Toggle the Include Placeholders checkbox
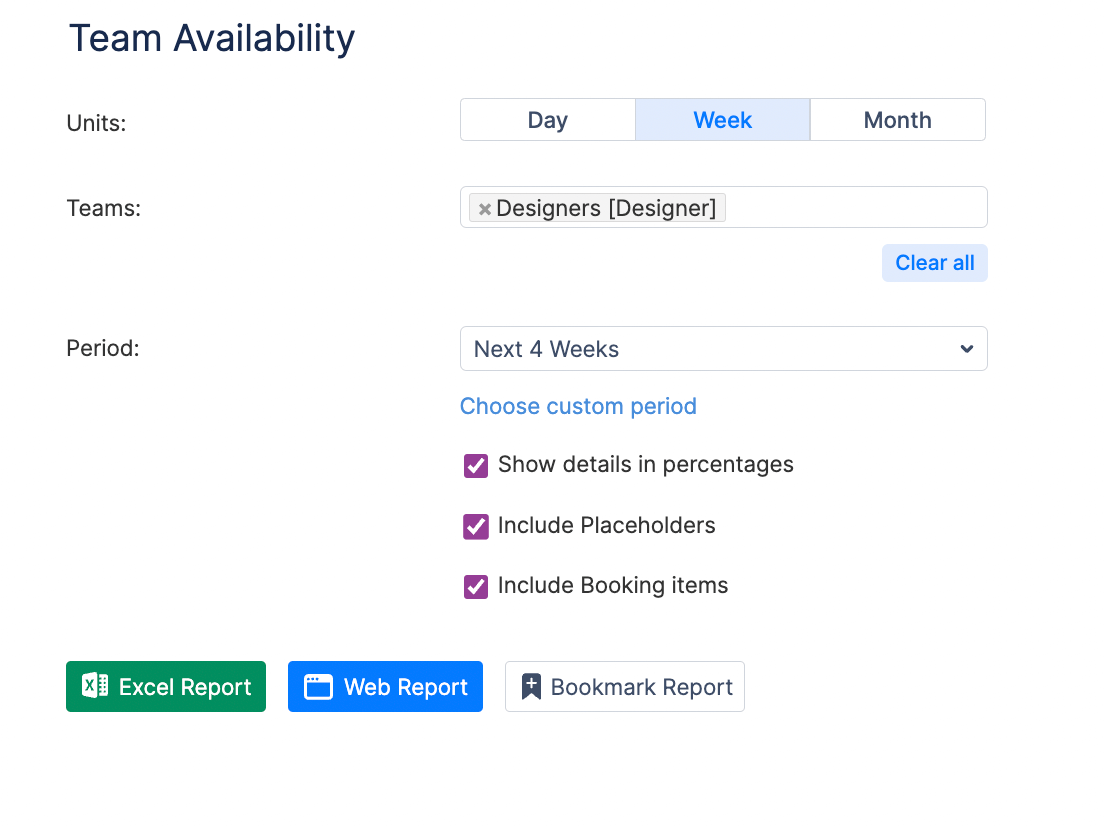The image size is (1104, 826). click(476, 527)
